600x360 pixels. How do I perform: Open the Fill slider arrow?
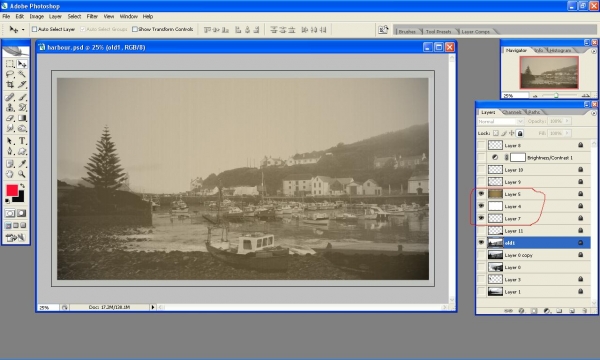(567, 133)
